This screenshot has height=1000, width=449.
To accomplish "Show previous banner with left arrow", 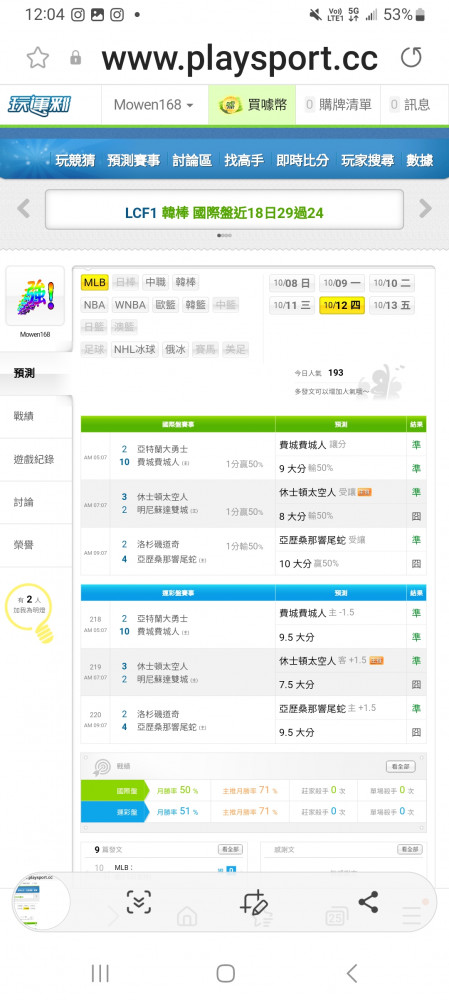I will click(x=24, y=209).
